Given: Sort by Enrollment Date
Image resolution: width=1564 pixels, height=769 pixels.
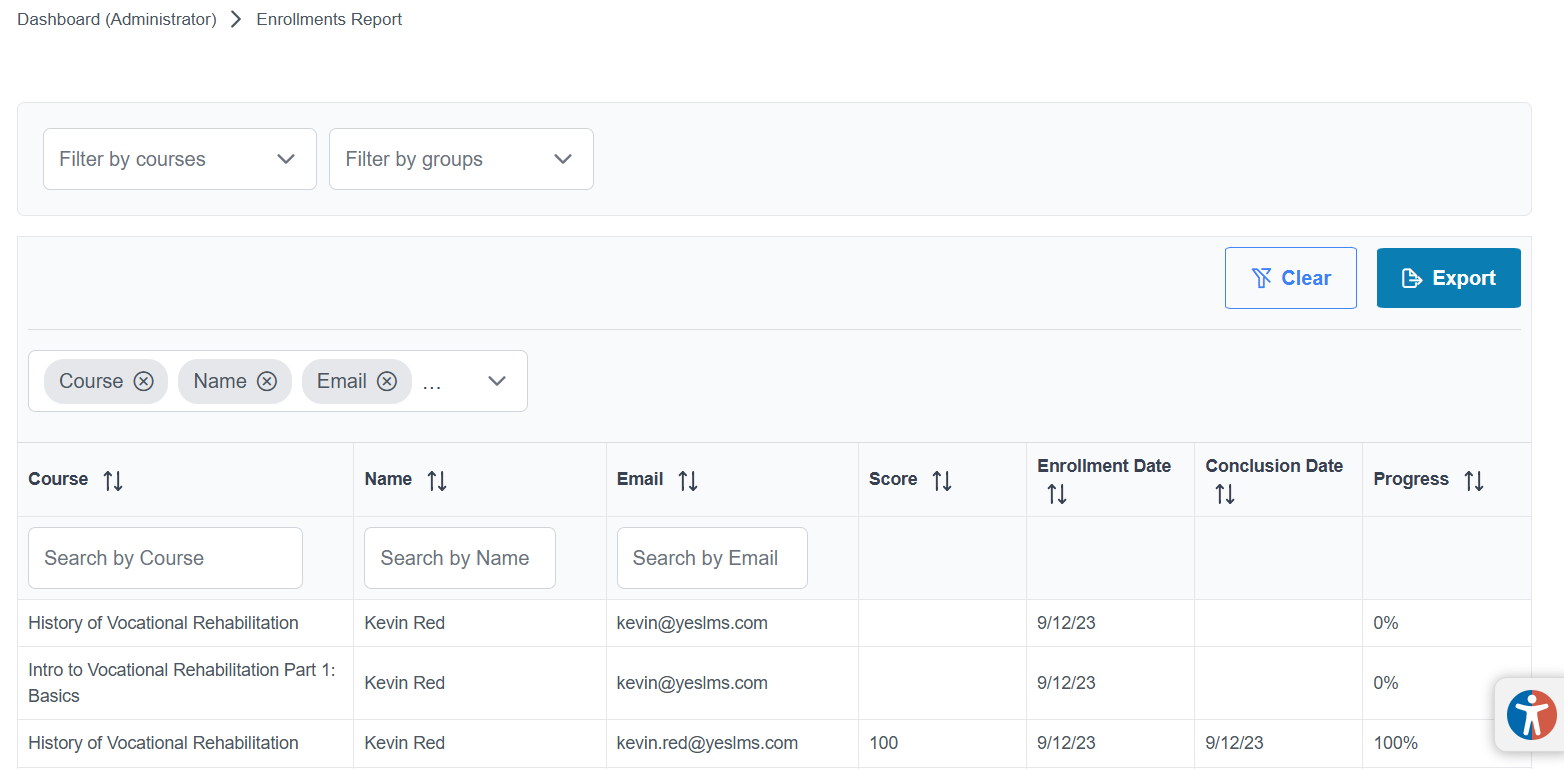Looking at the screenshot, I should (1056, 492).
